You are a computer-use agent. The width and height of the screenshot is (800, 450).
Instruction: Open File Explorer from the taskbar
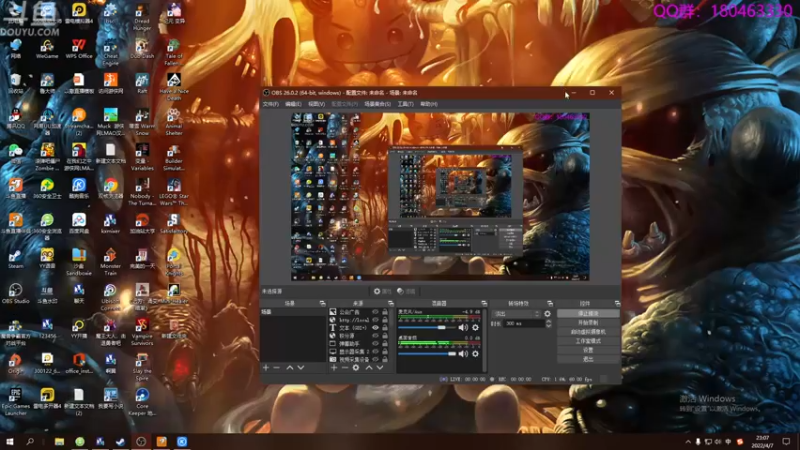(x=59, y=442)
